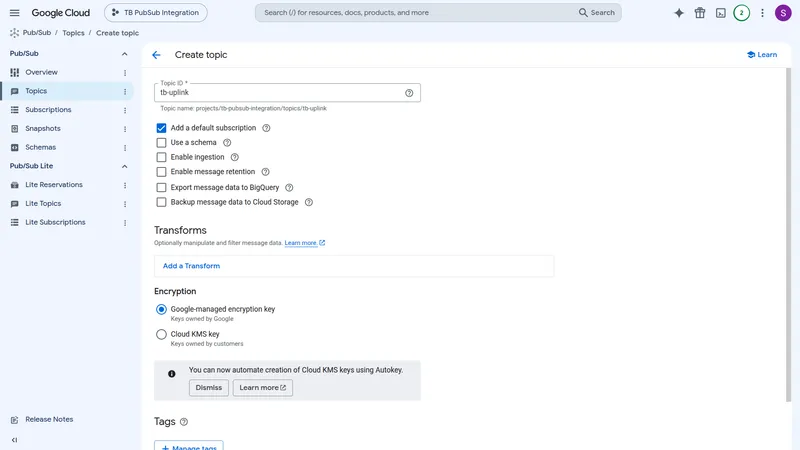Select Cloud KMS key option
Viewport: 800px width, 450px height.
pos(161,334)
